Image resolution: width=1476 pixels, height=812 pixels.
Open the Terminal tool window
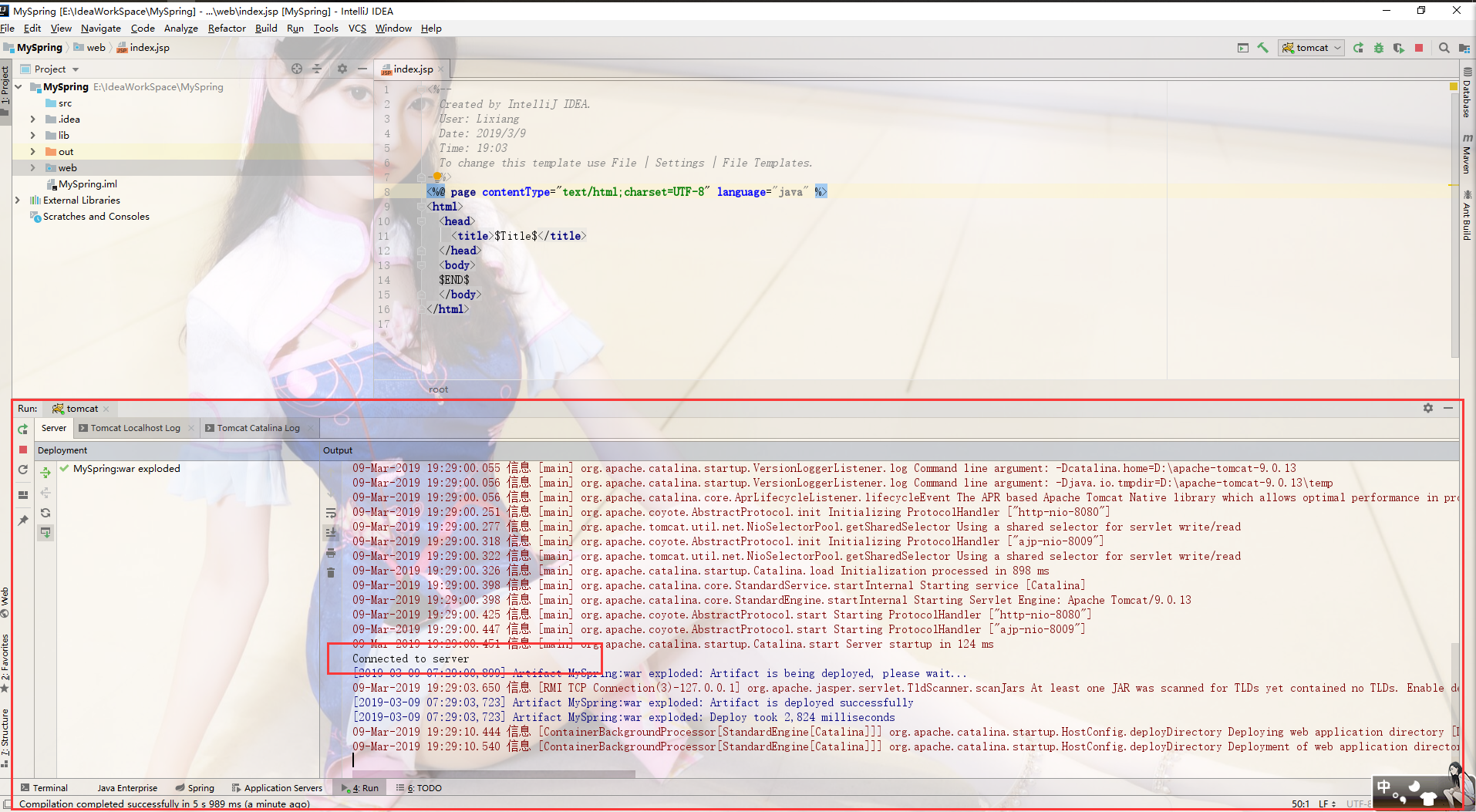tap(45, 788)
